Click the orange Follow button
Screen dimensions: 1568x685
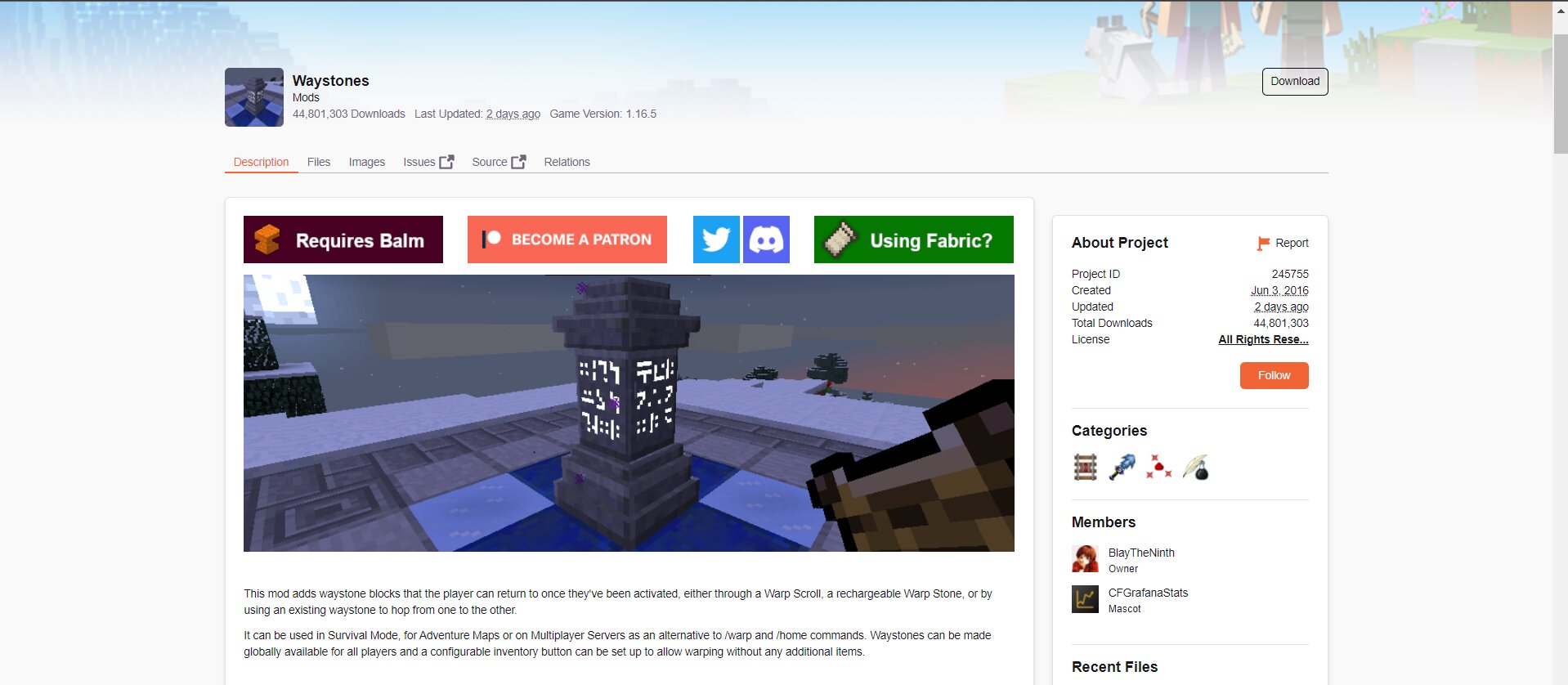pos(1275,375)
